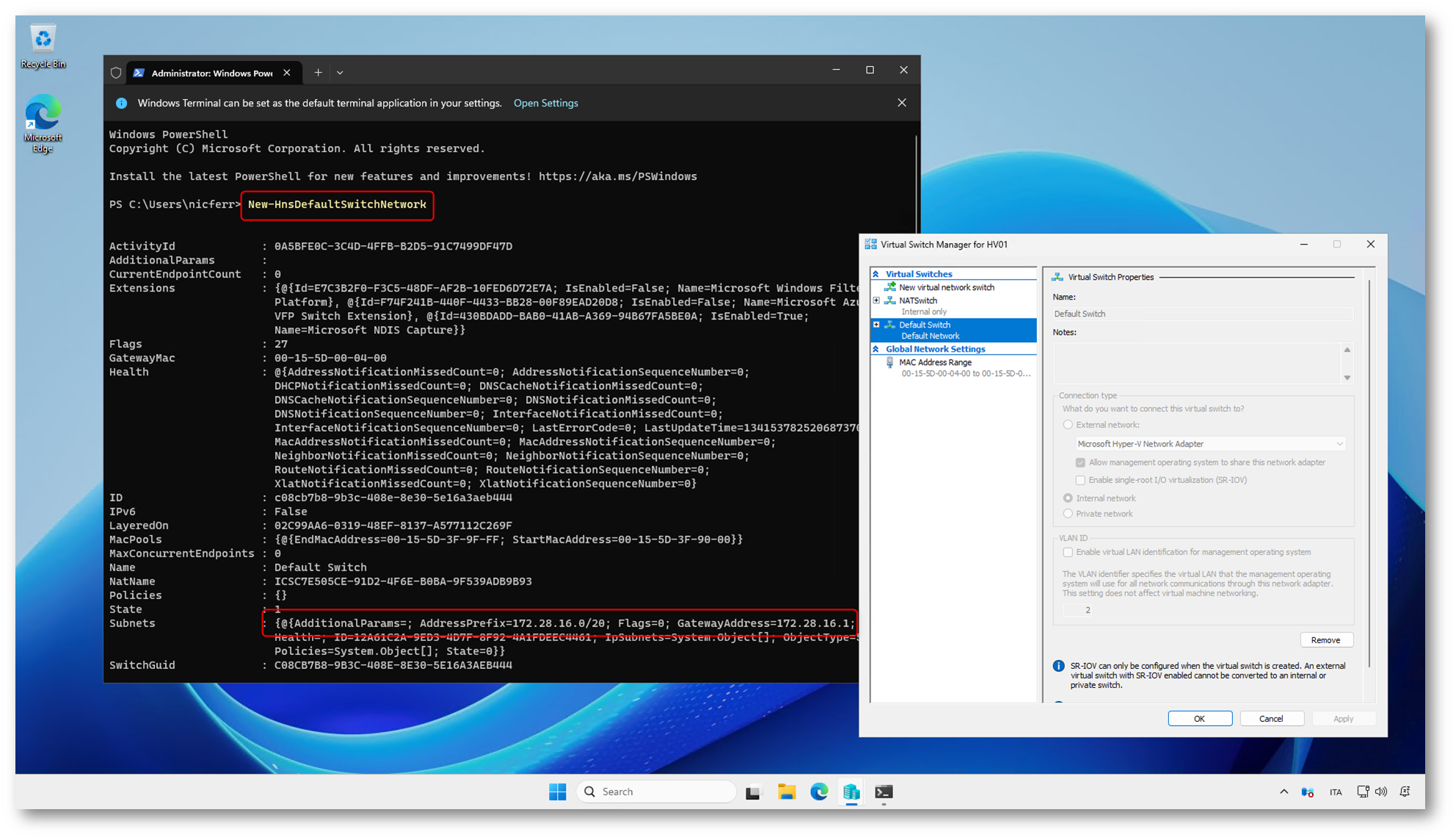
Task: Select the Administrator Windows PowerShell tab
Action: (211, 73)
